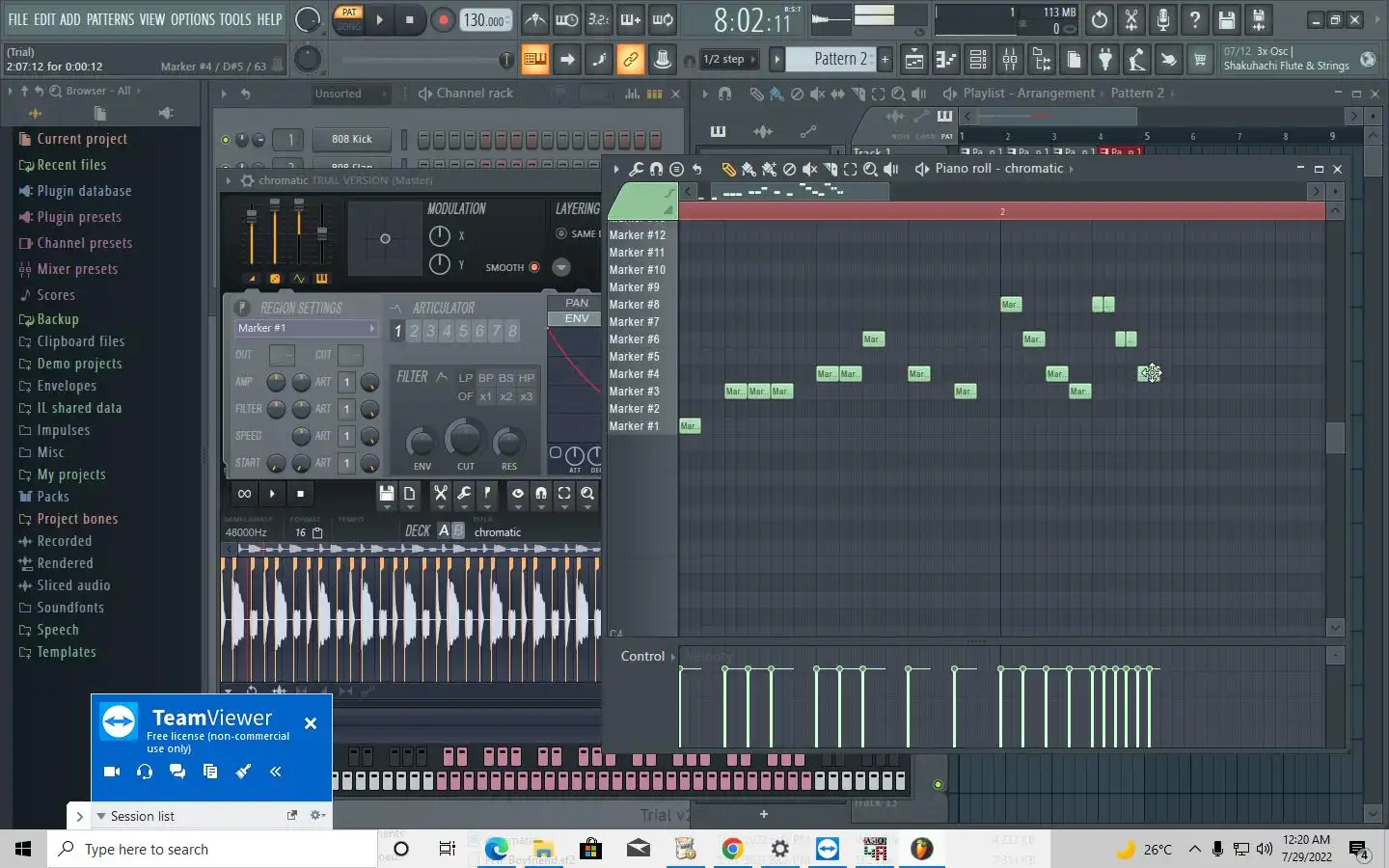Image resolution: width=1389 pixels, height=868 pixels.
Task: Open the View piano roll toolbar button
Action: point(946,60)
